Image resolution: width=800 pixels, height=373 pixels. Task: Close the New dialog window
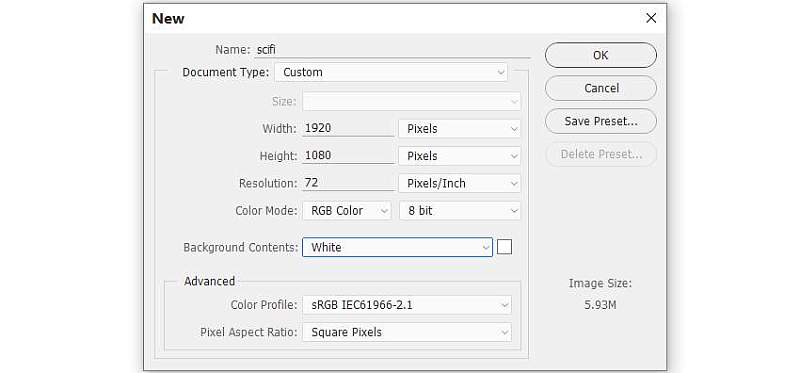pos(651,18)
